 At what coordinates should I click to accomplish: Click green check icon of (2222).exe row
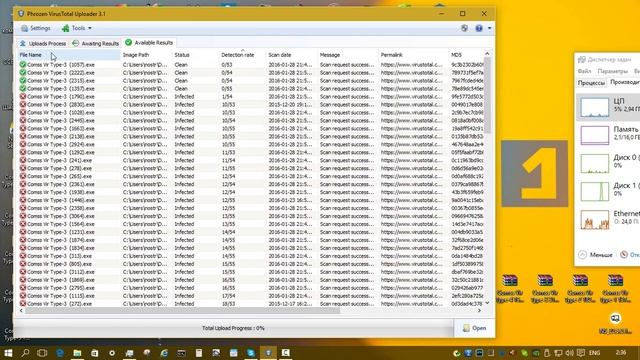[23, 73]
